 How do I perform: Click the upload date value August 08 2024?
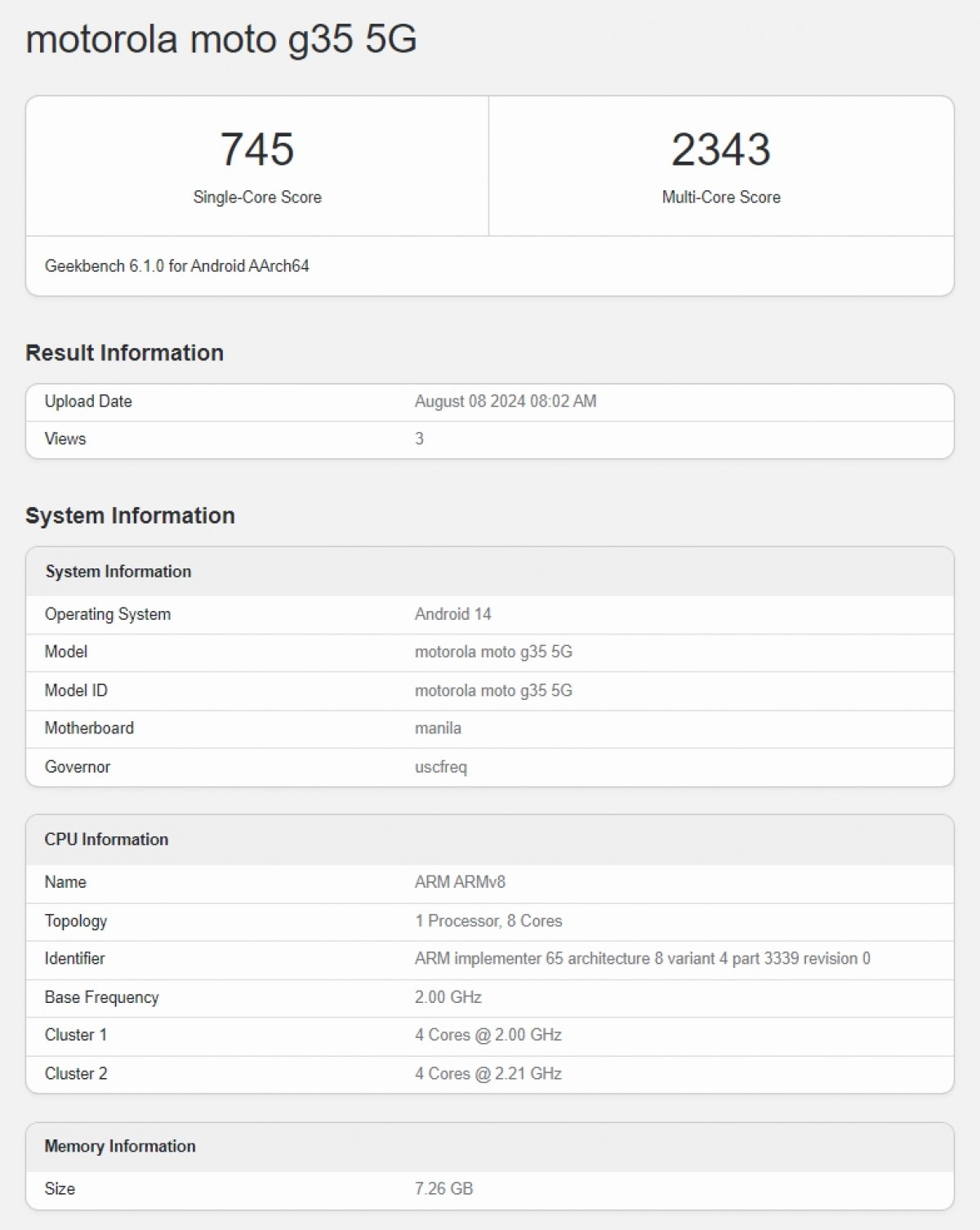(x=505, y=401)
